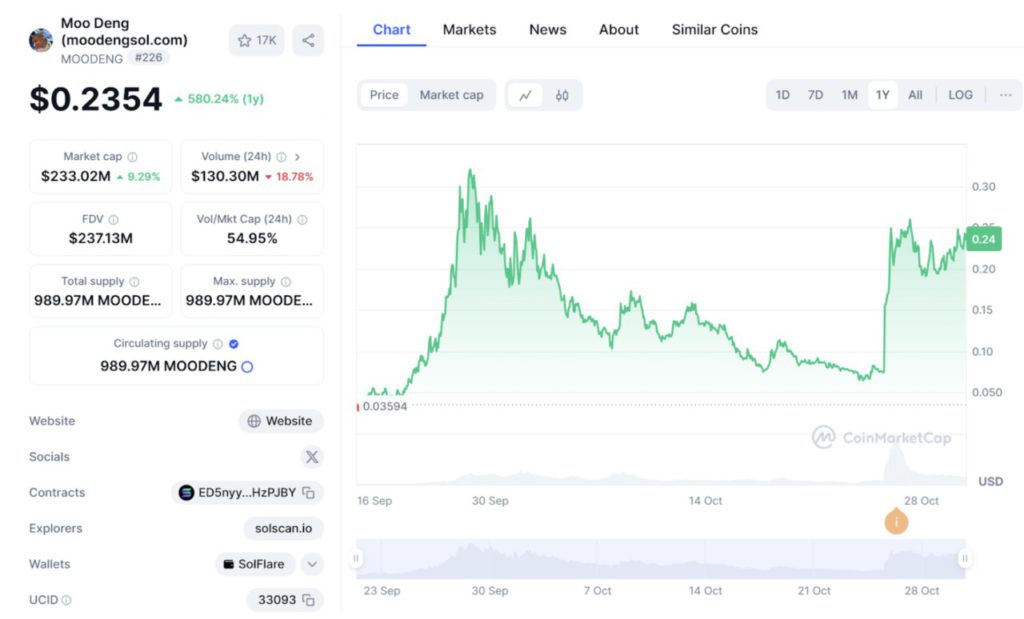Click right handle of range slider

point(965,559)
